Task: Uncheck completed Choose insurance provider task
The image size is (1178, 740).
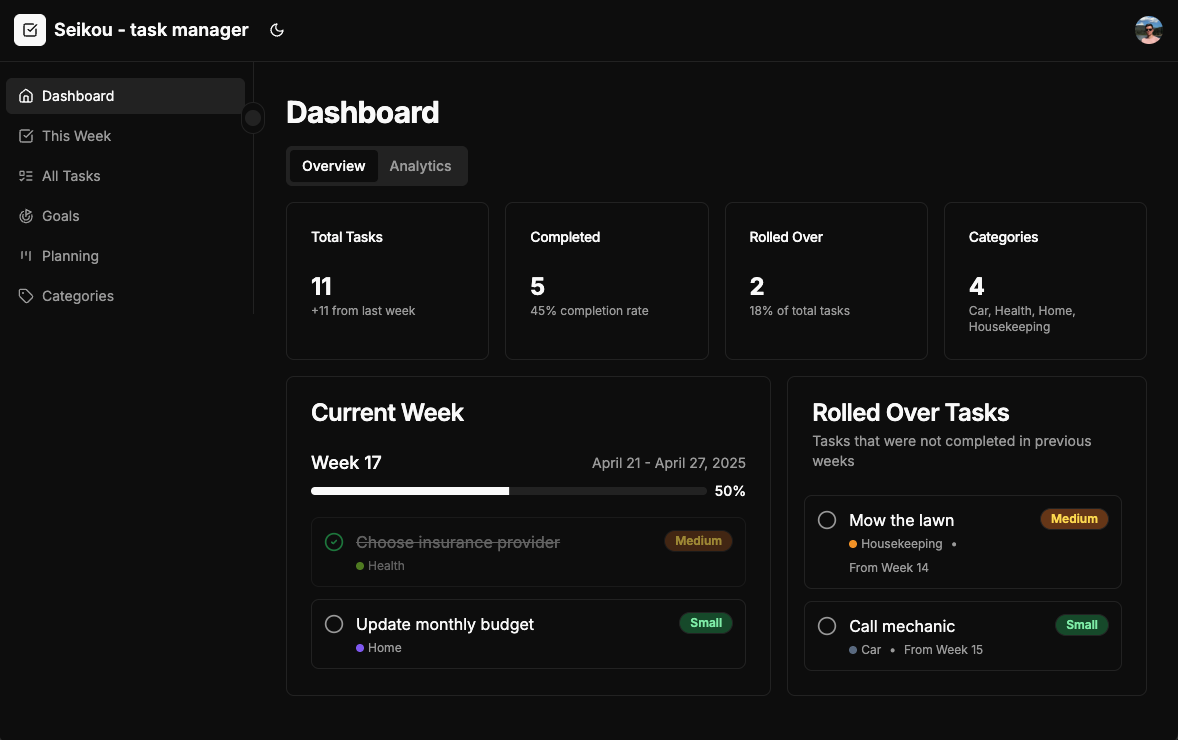Action: coord(334,542)
